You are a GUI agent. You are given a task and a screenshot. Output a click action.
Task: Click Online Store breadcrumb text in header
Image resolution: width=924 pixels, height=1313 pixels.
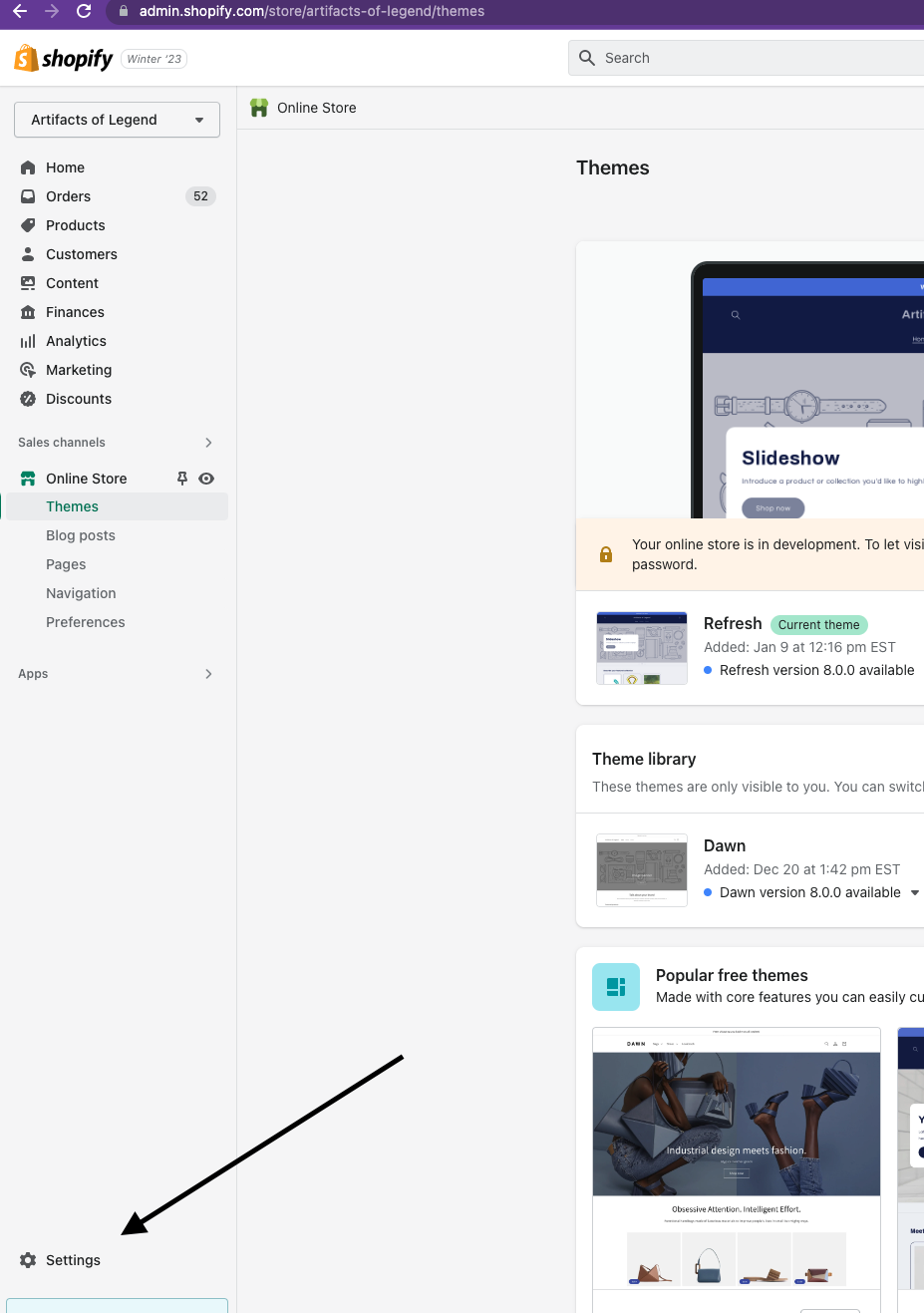coord(317,108)
